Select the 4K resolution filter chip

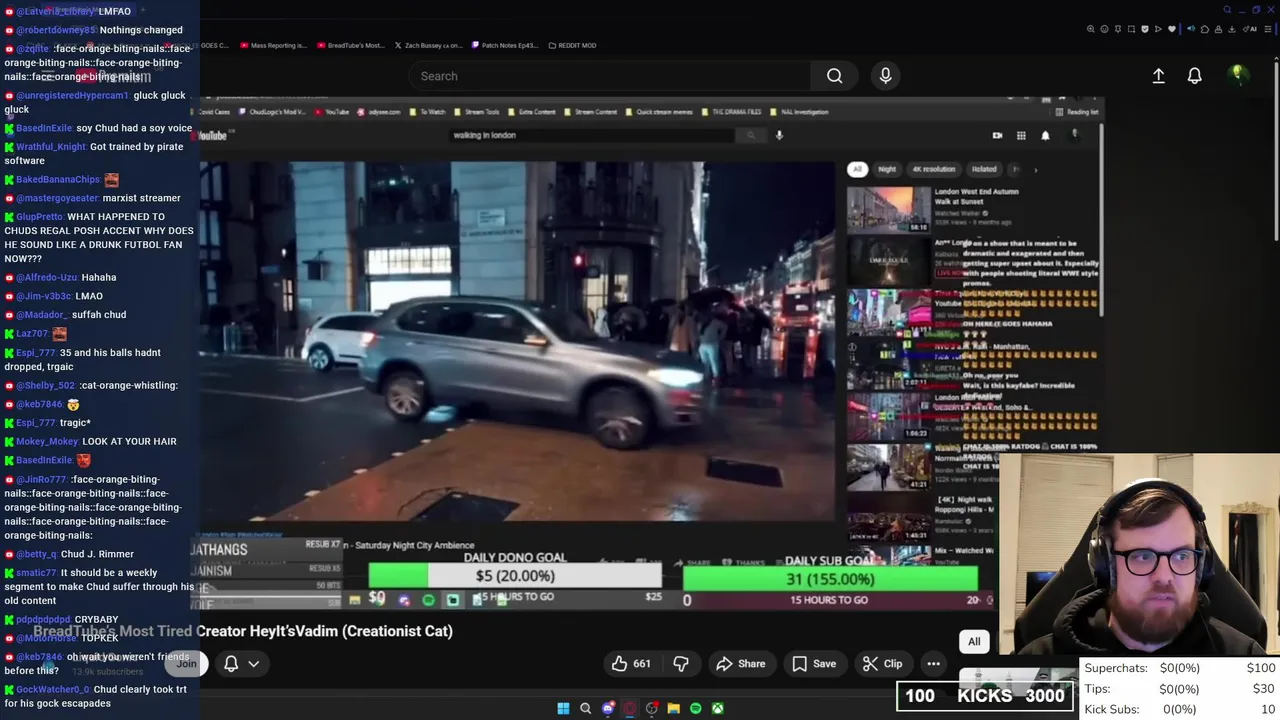click(x=933, y=169)
